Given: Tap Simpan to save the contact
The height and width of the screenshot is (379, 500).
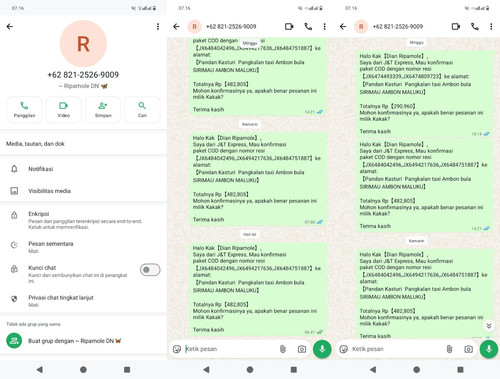Looking at the screenshot, I should (x=103, y=110).
